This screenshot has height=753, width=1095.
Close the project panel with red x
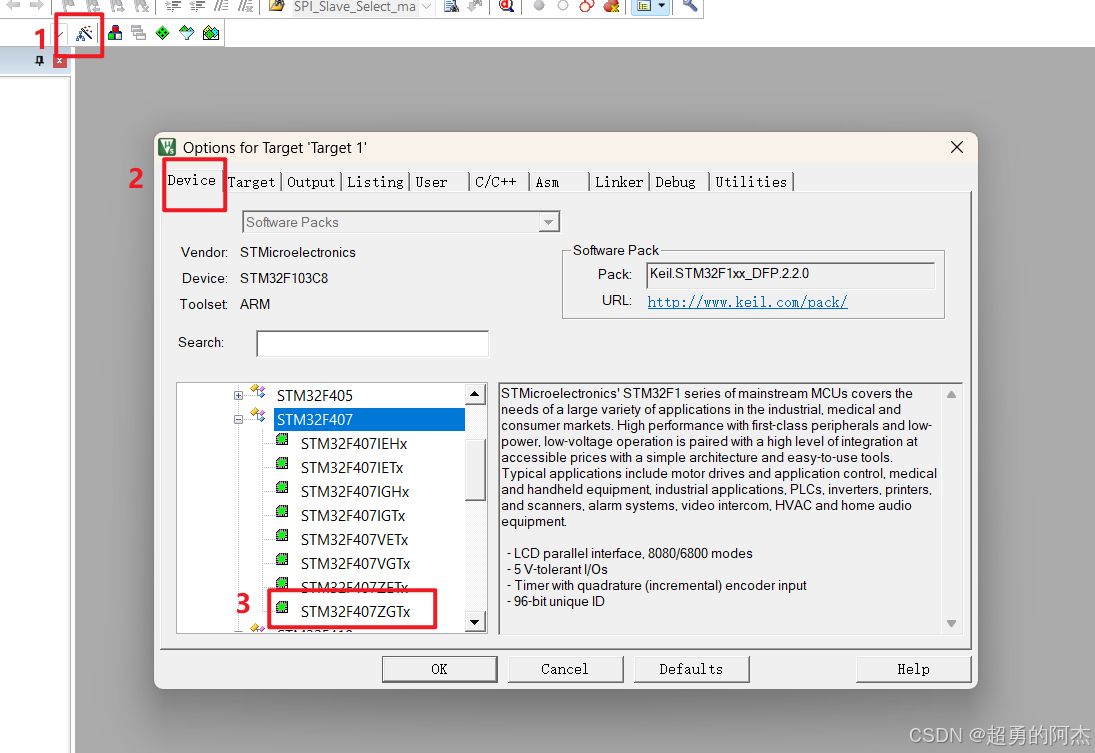pos(59,61)
